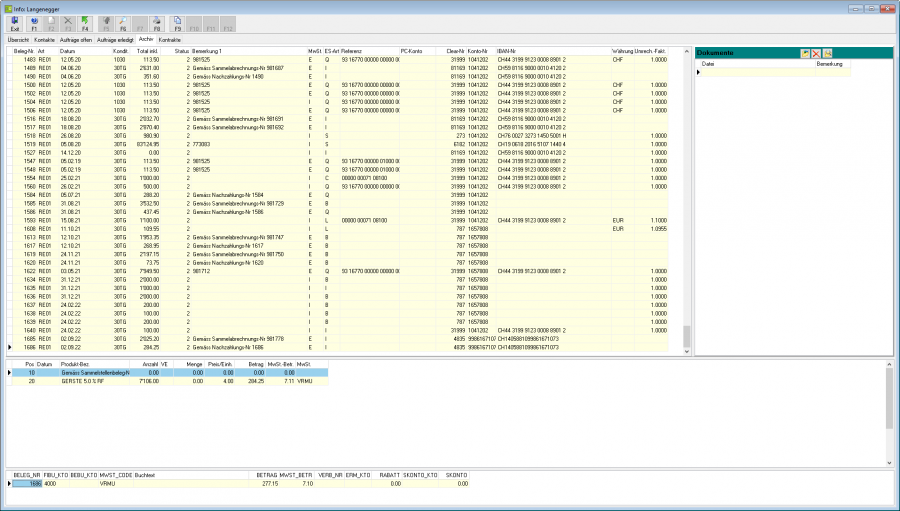Viewport: 900px width, 511px height.
Task: Click the F11 toolbar button
Action: pos(211,24)
